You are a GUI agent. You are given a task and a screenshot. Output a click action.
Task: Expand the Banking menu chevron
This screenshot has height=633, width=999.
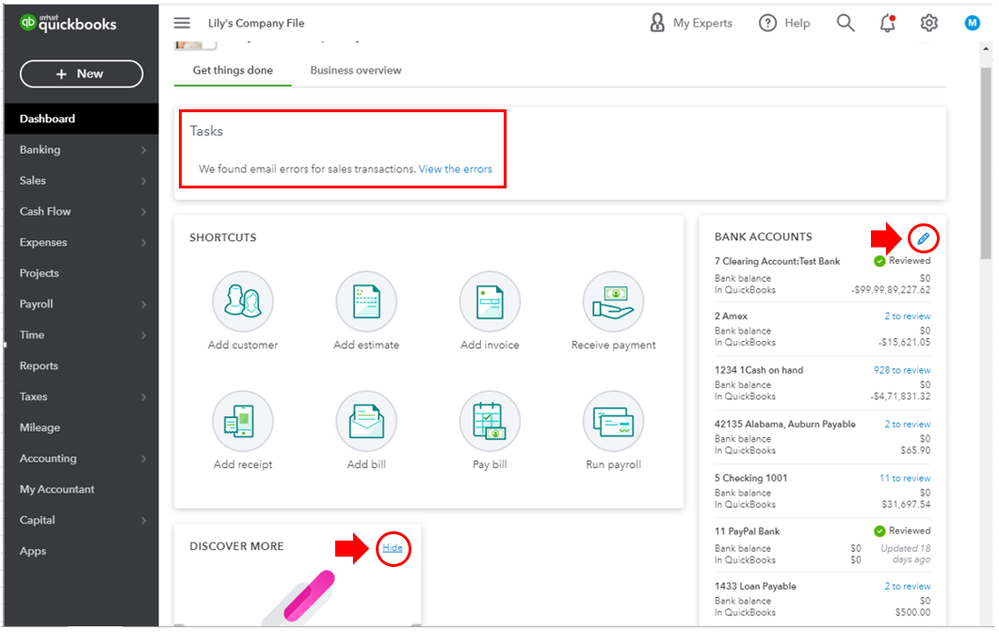point(144,150)
